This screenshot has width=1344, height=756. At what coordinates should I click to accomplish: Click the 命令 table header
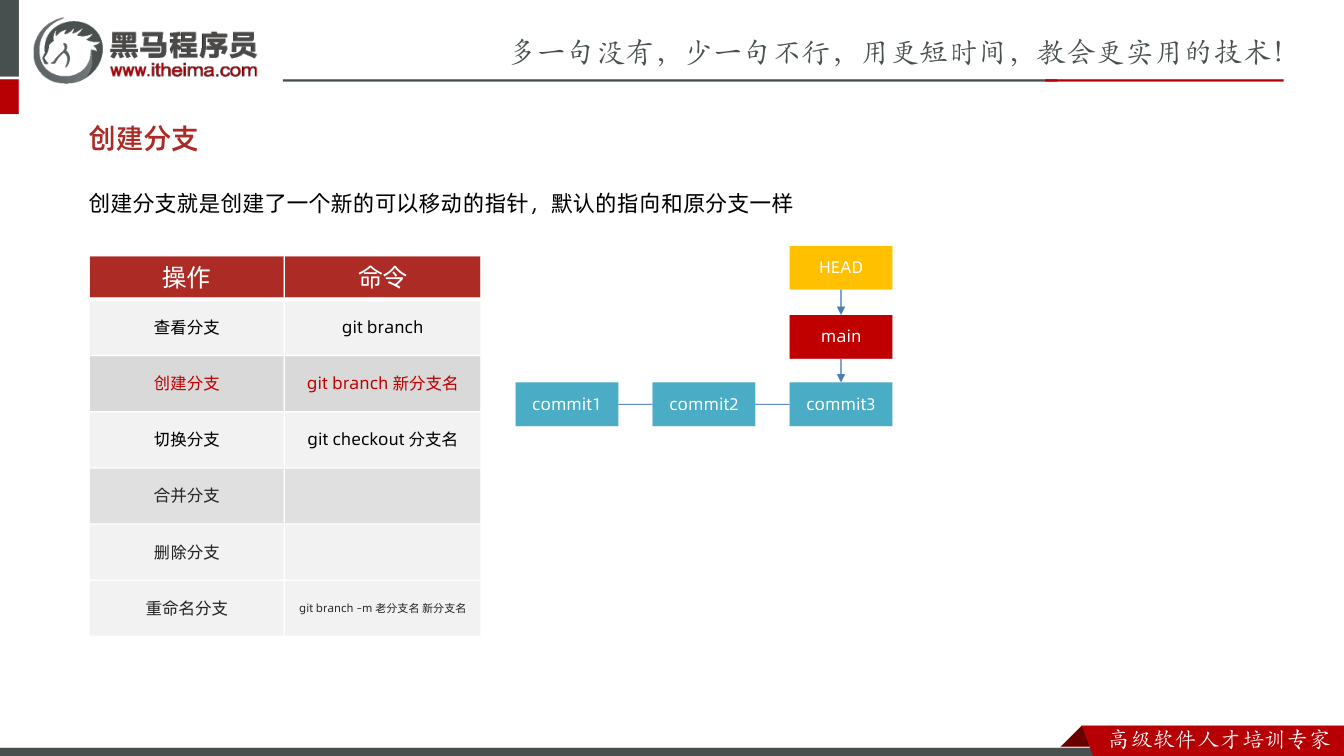[382, 277]
